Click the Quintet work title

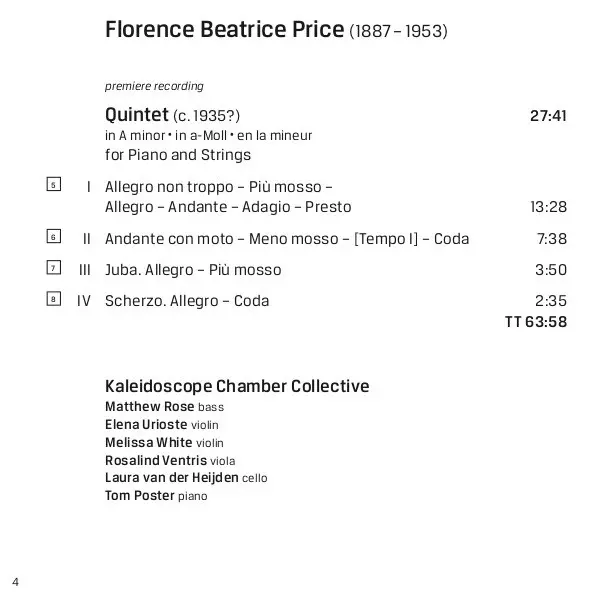[x=172, y=115]
